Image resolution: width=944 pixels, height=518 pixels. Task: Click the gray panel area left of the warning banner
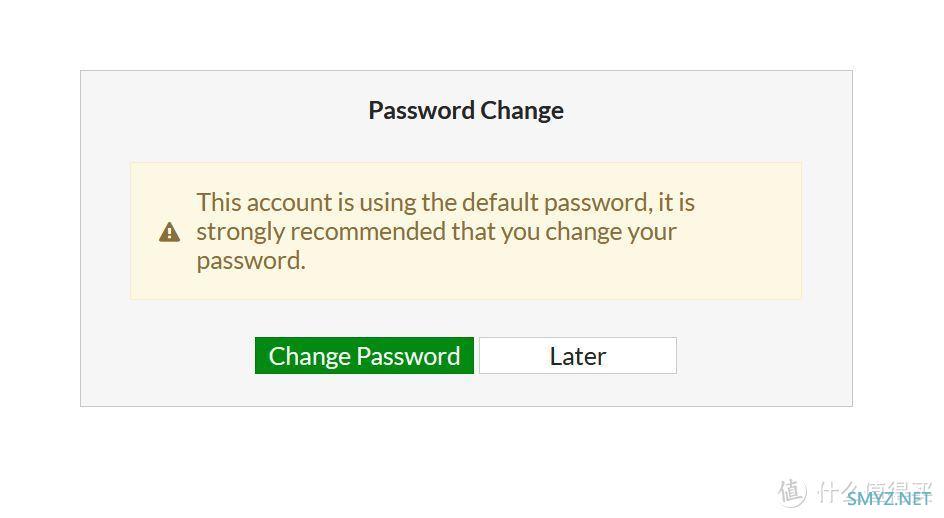(105, 231)
